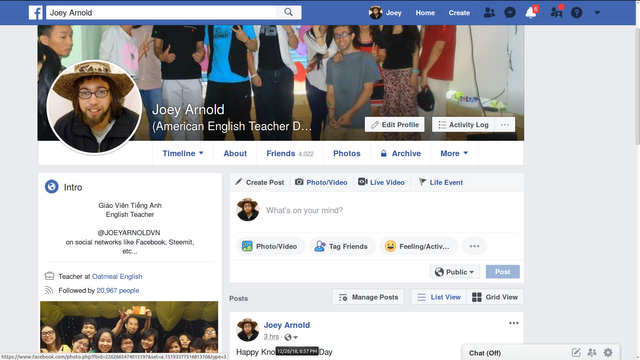Open Friend Requests icon in top bar

coord(489,13)
